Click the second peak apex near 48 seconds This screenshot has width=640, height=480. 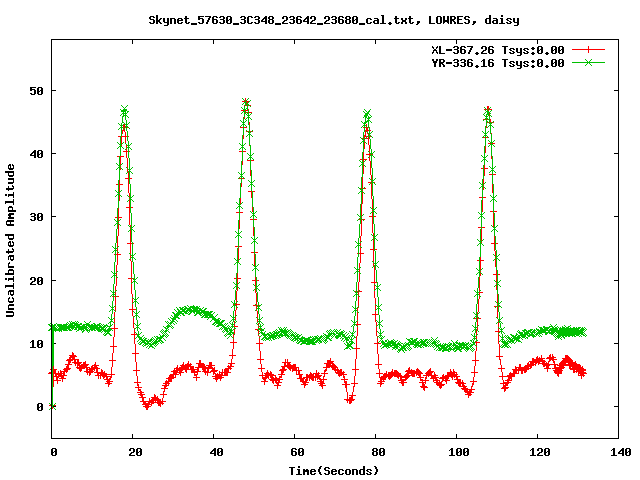246,101
